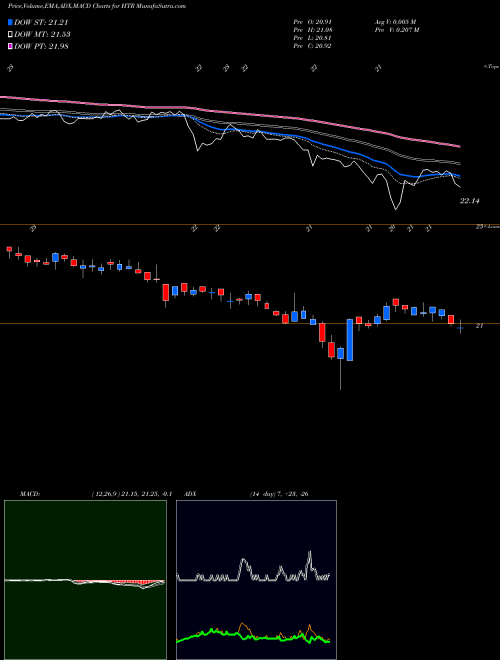
Task: Click the 'Pre H: 21.08' high value
Action: [312, 30]
